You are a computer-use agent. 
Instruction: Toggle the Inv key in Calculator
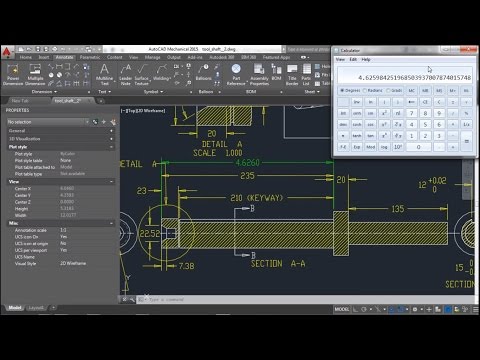pos(357,102)
